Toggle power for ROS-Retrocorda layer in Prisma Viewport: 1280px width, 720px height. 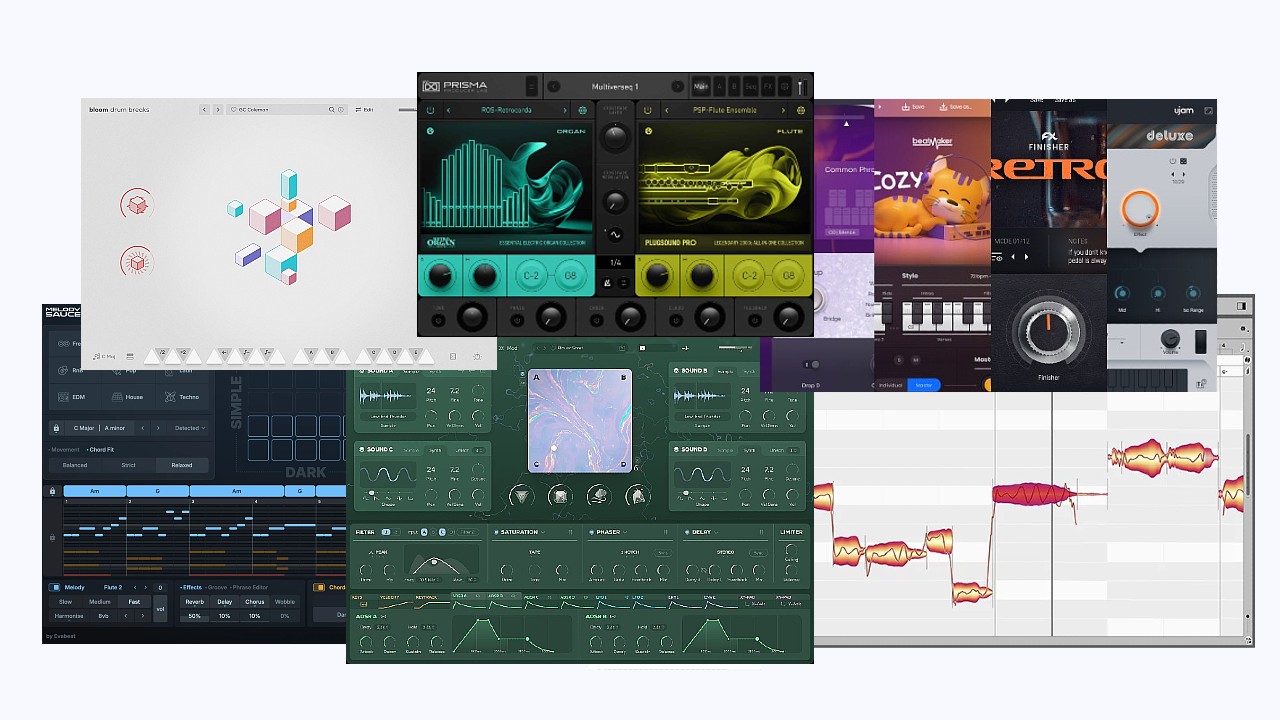[x=431, y=110]
